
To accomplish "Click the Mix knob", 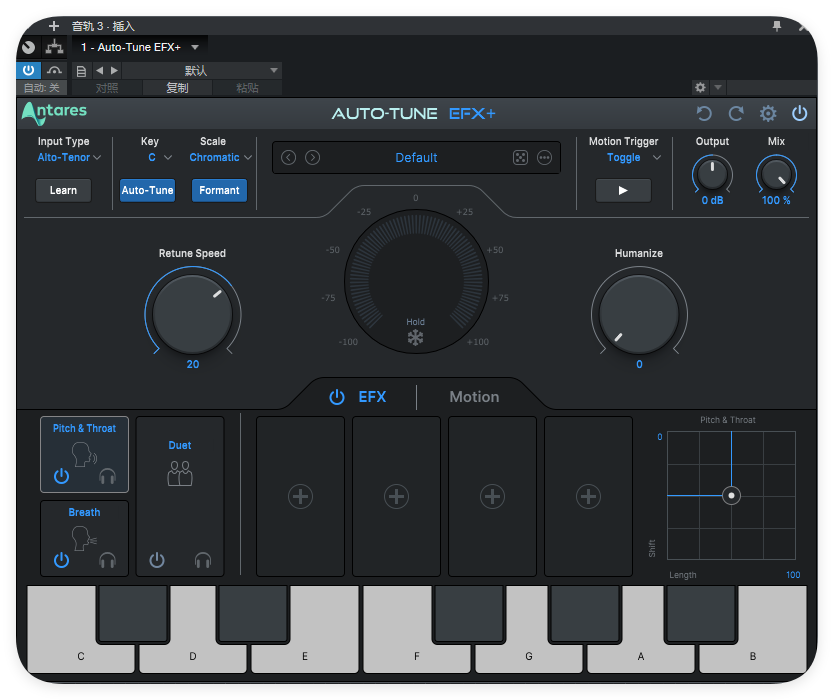I will coord(776,175).
